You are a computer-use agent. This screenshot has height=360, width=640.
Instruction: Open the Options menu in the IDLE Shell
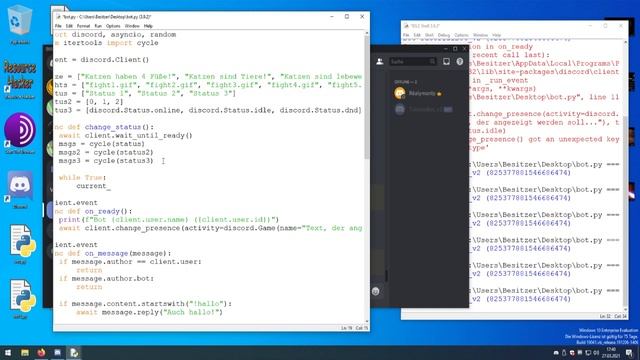(x=461, y=35)
